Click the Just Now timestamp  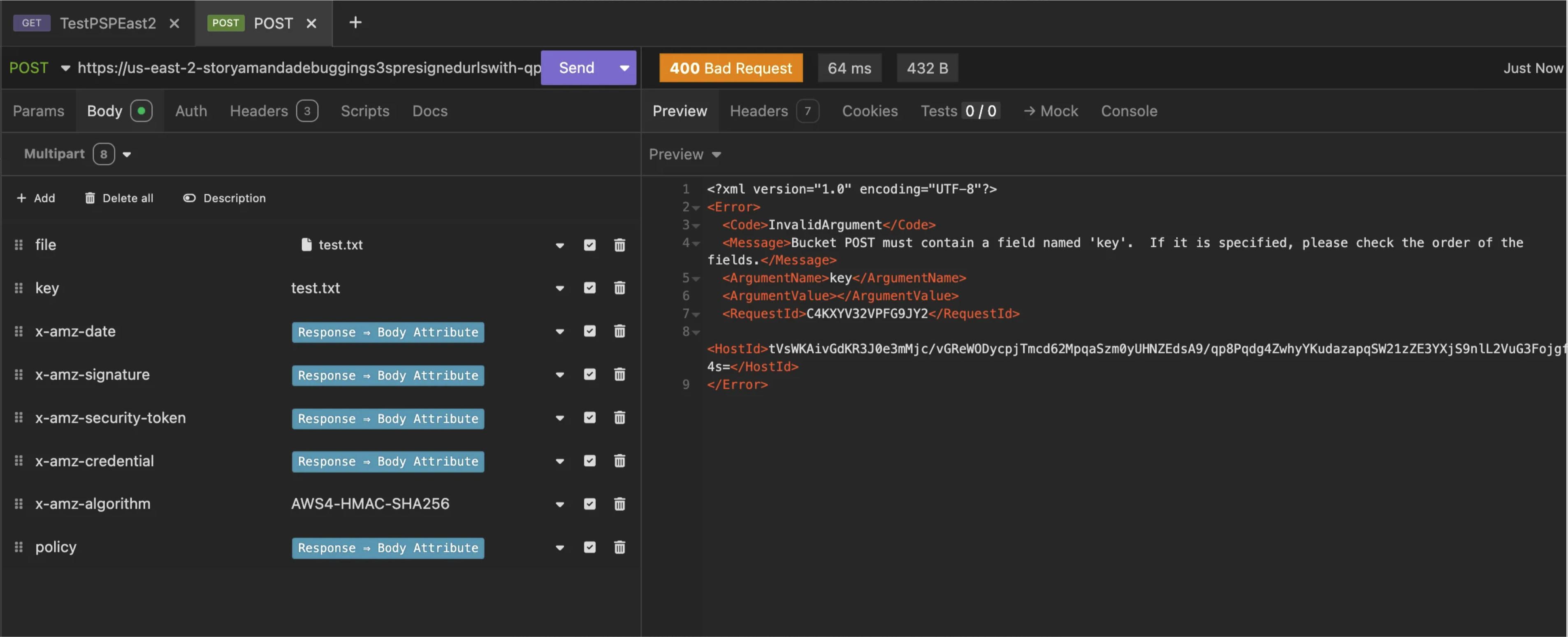[x=1533, y=68]
